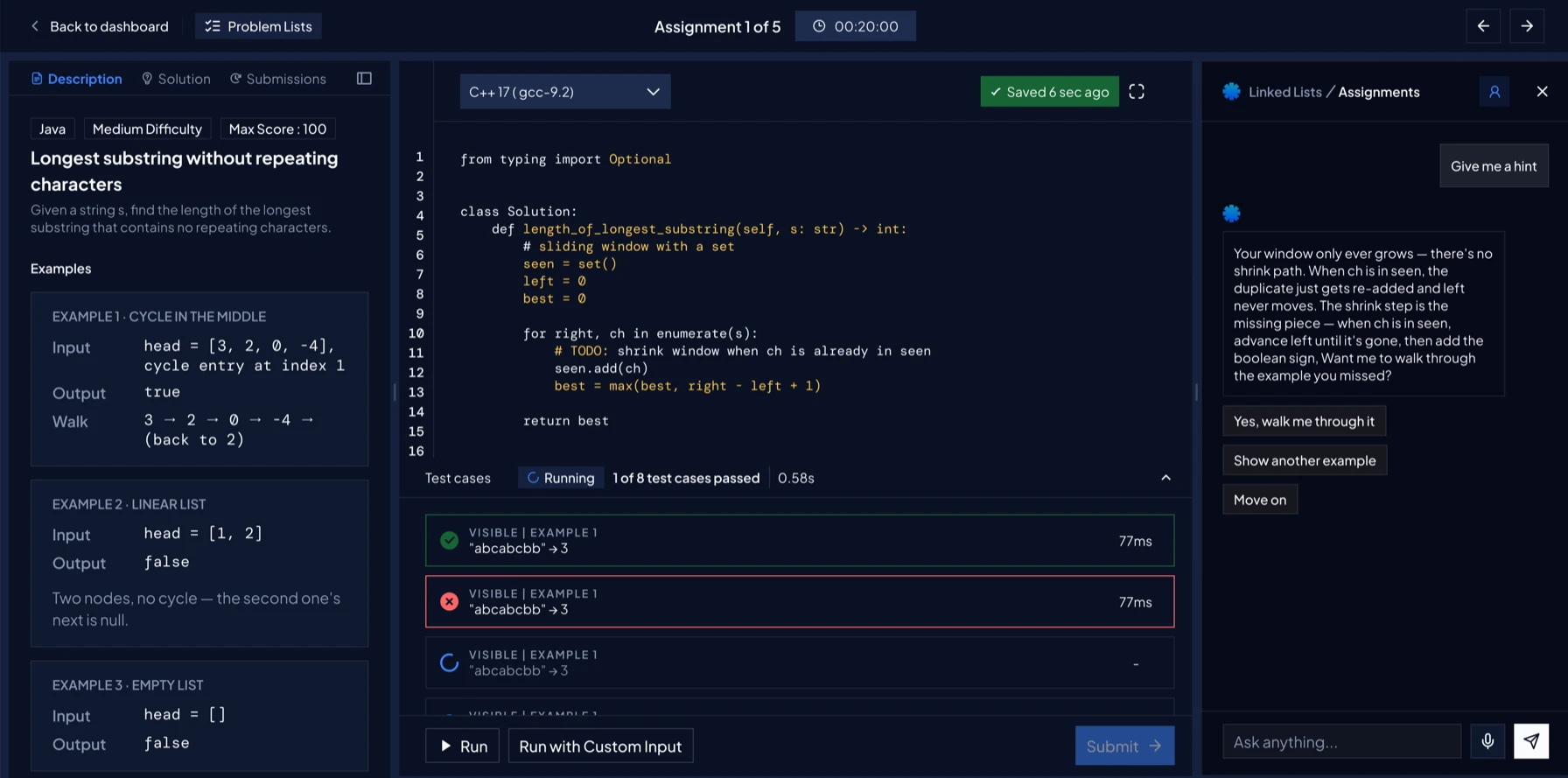Collapse the description side panel icon
The width and height of the screenshot is (1568, 778).
[x=364, y=79]
